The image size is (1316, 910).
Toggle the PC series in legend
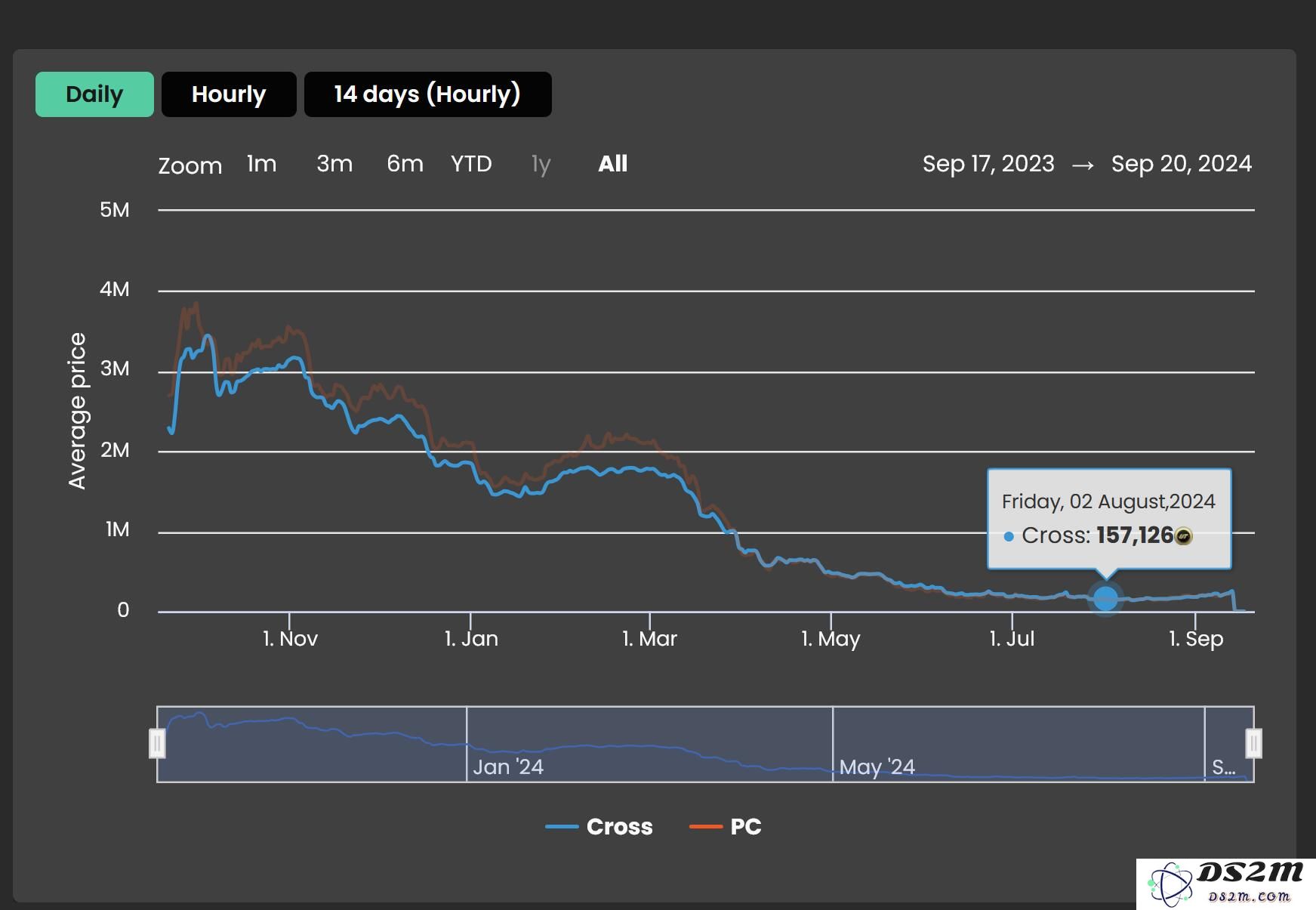726,826
